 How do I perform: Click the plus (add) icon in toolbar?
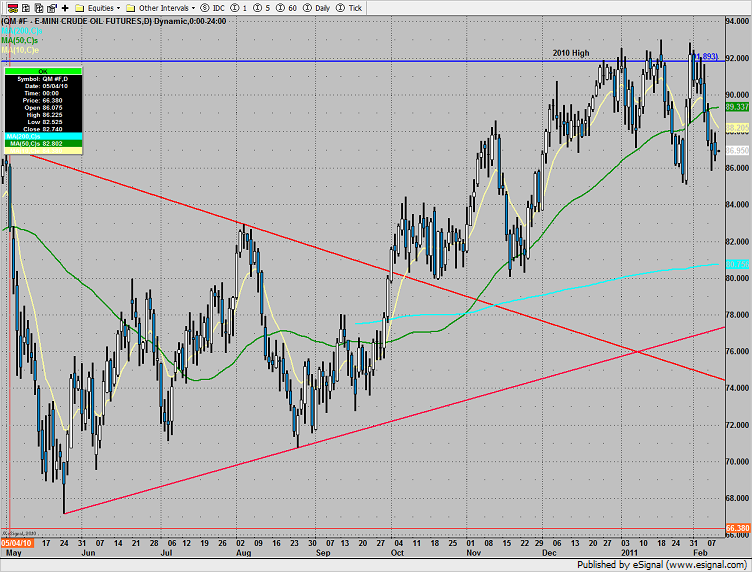click(64, 6)
